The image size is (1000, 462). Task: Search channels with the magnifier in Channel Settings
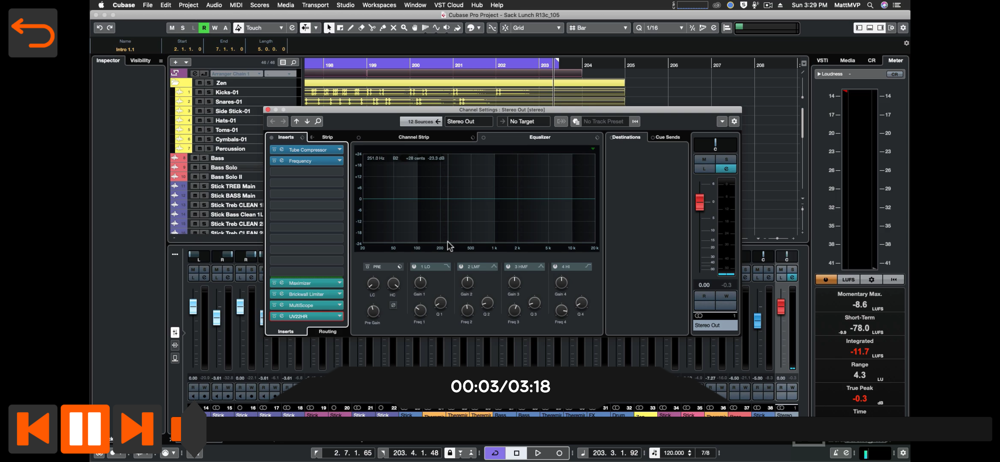(318, 121)
